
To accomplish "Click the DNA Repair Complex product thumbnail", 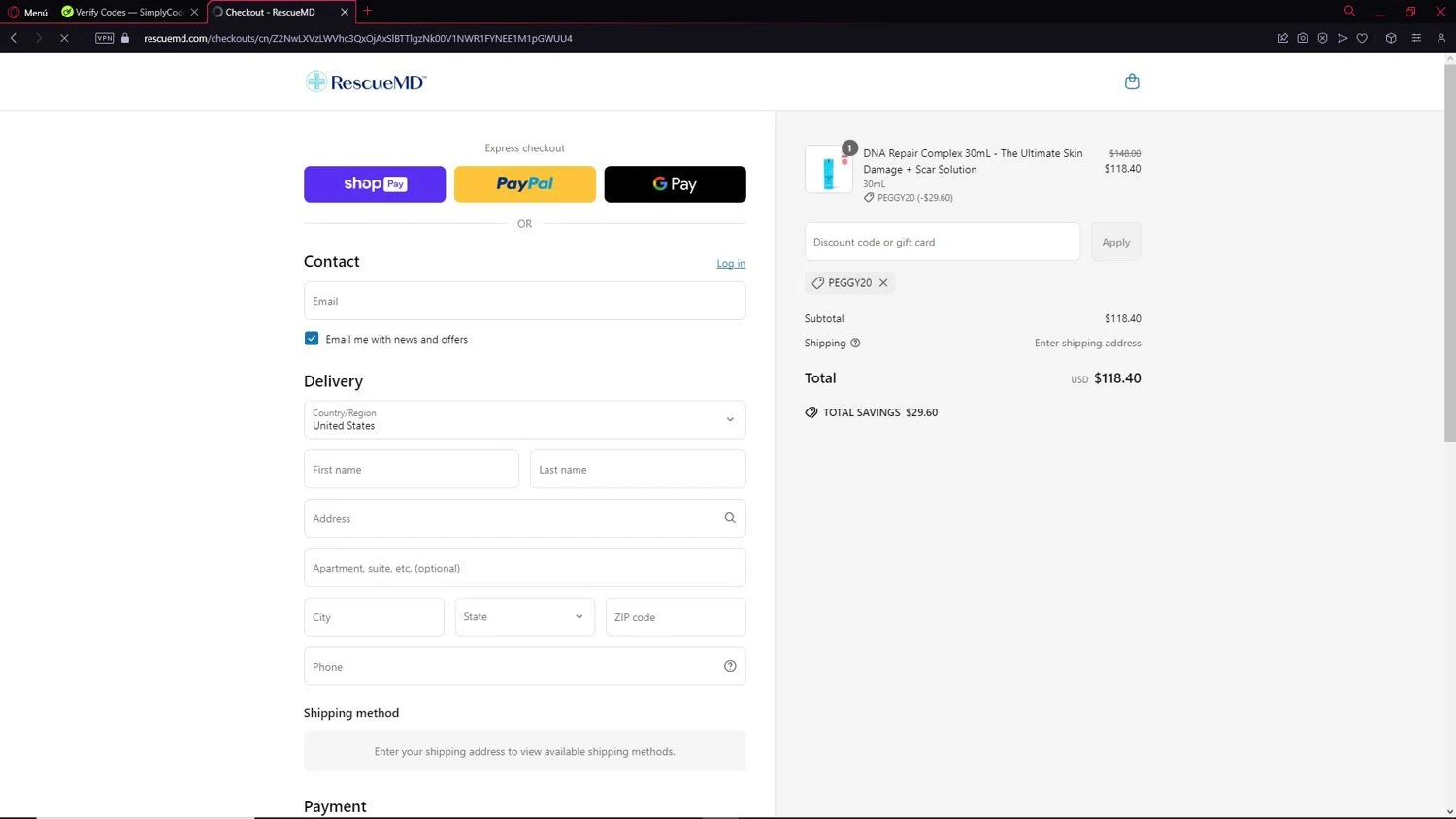I will click(x=829, y=170).
